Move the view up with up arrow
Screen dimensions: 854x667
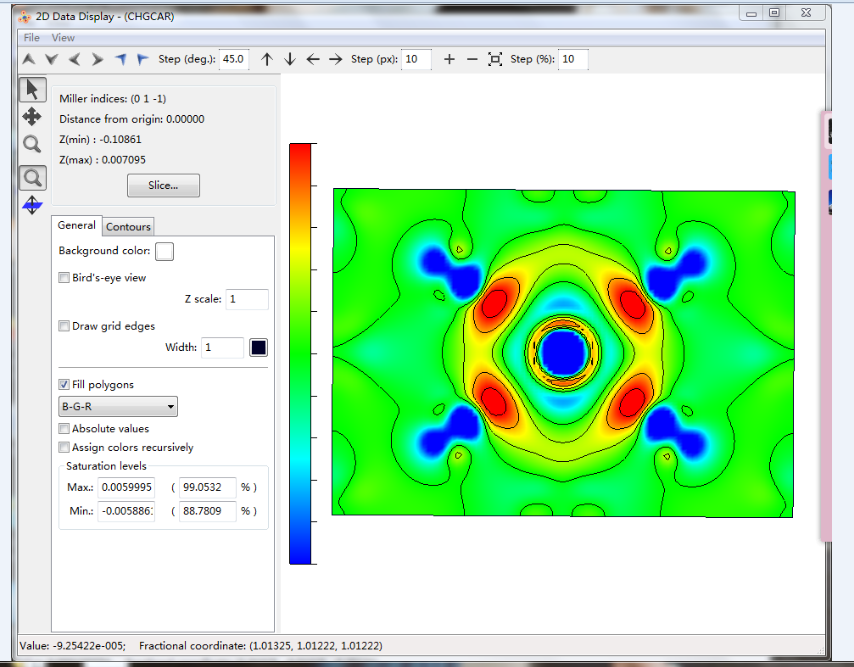[267, 60]
